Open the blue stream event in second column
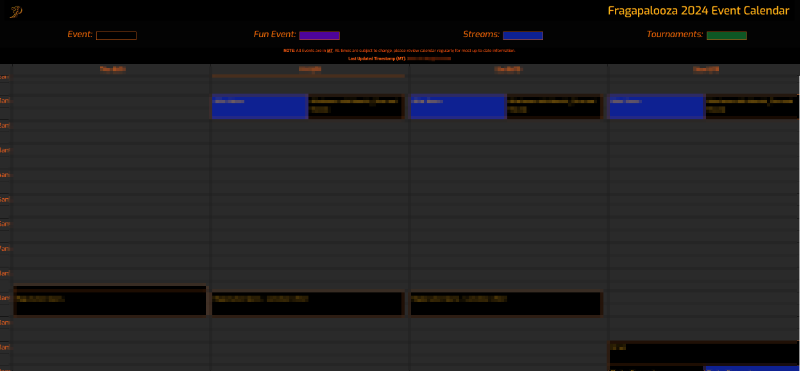Image resolution: width=800 pixels, height=371 pixels. (260, 107)
